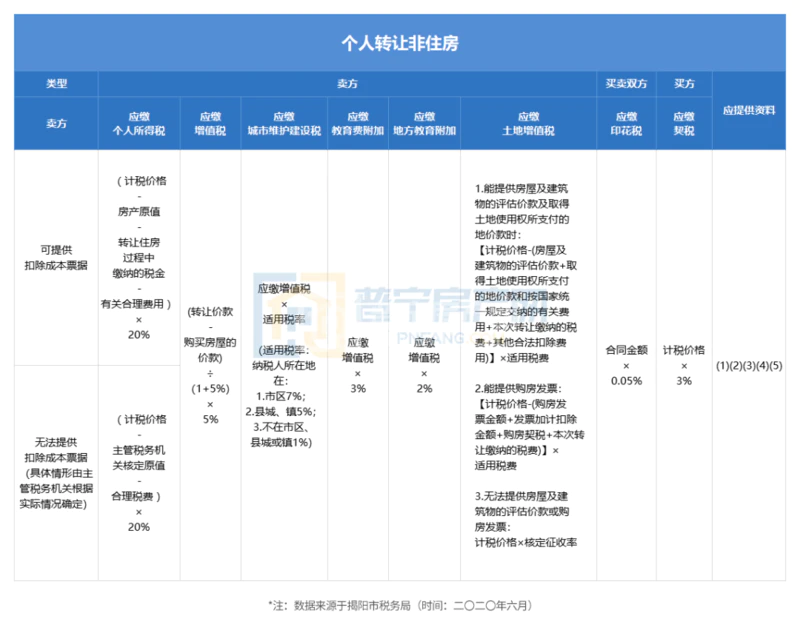This screenshot has width=800, height=630.
Task: Click the 揭阳市税务局 data source footnote
Action: click(400, 606)
